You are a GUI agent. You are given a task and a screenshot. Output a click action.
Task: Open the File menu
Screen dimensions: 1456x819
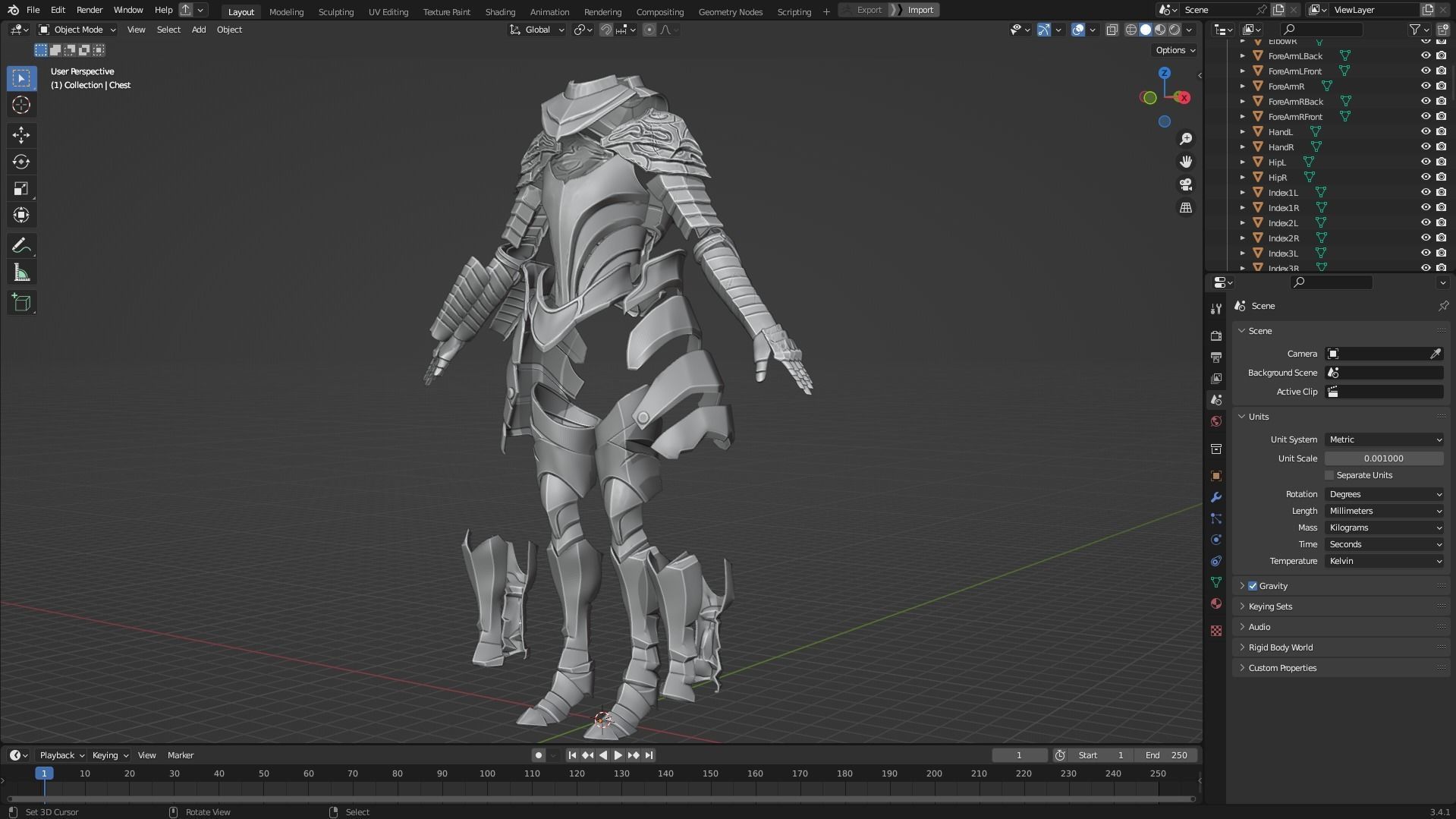(x=33, y=10)
